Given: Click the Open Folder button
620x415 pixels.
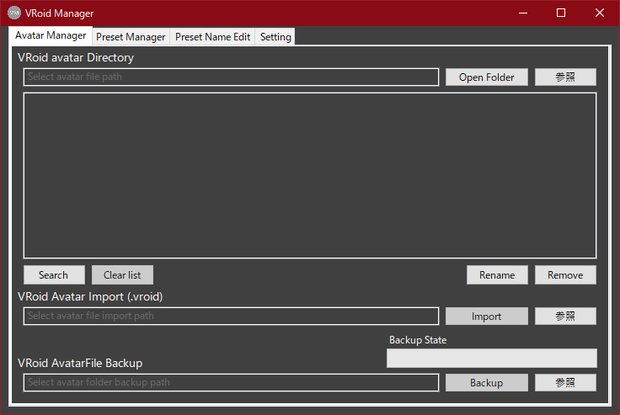Looking at the screenshot, I should coord(486,77).
